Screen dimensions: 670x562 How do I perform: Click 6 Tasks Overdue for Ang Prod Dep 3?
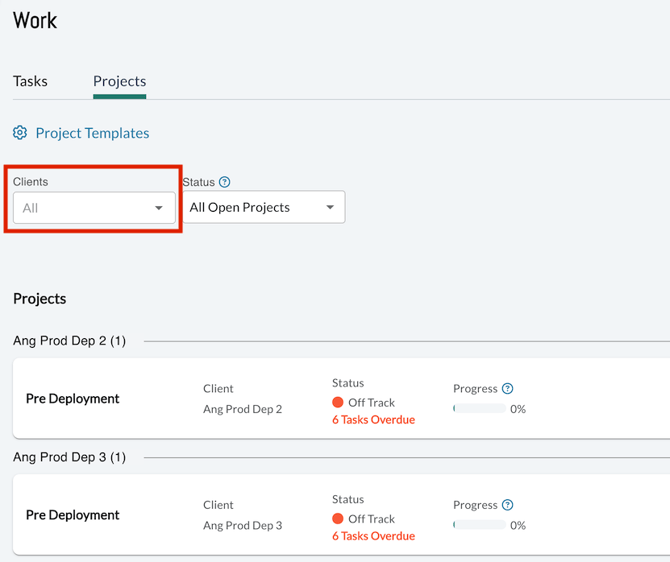coord(373,536)
